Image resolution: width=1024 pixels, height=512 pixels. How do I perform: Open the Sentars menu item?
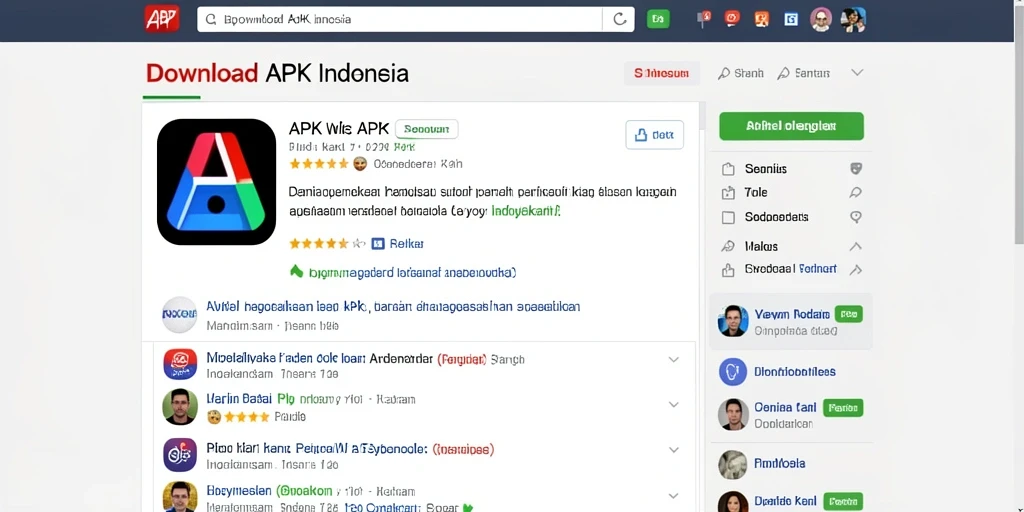tap(803, 73)
